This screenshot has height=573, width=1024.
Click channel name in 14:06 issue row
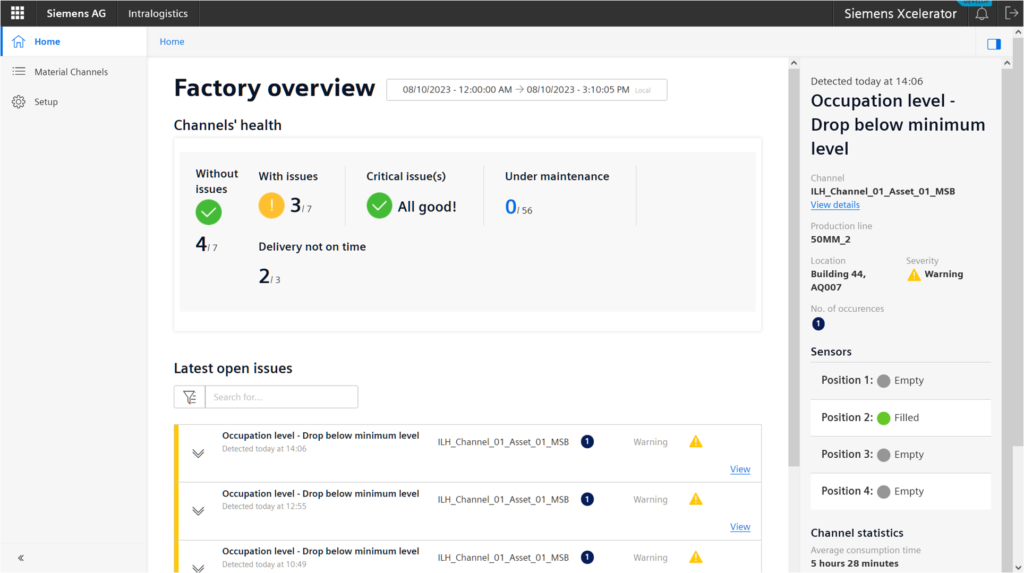tap(503, 442)
